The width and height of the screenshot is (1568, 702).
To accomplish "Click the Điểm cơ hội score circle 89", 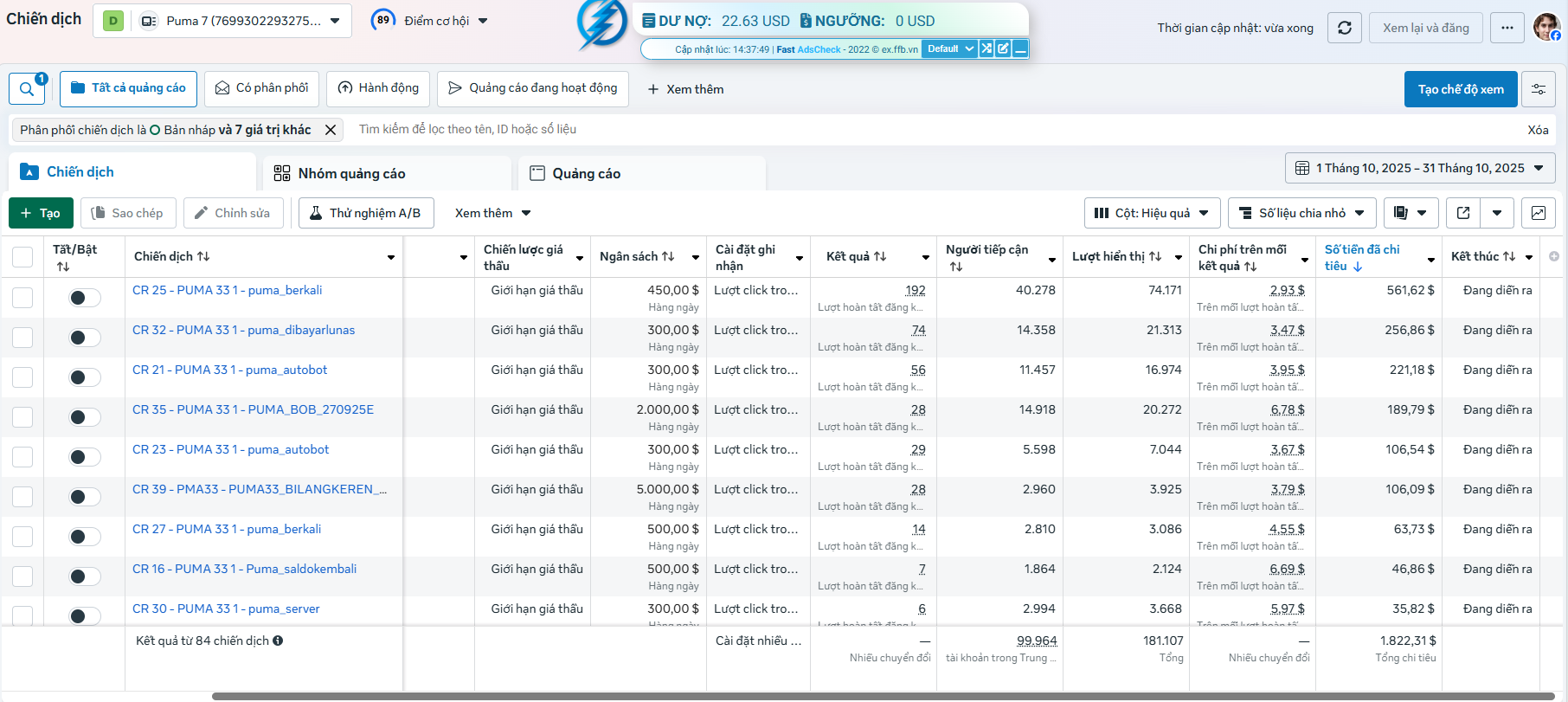I will 382,20.
